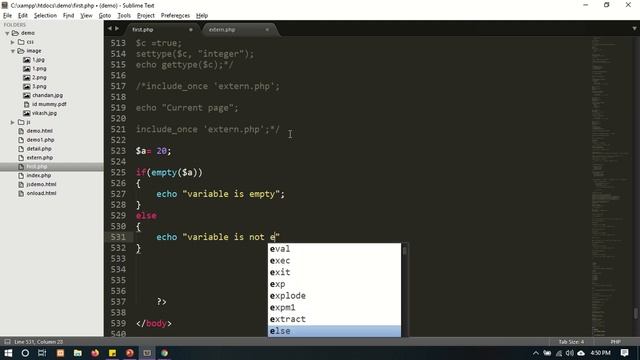Image resolution: width=640 pixels, height=360 pixels.
Task: Switch to the extern.php tab
Action: [239, 29]
